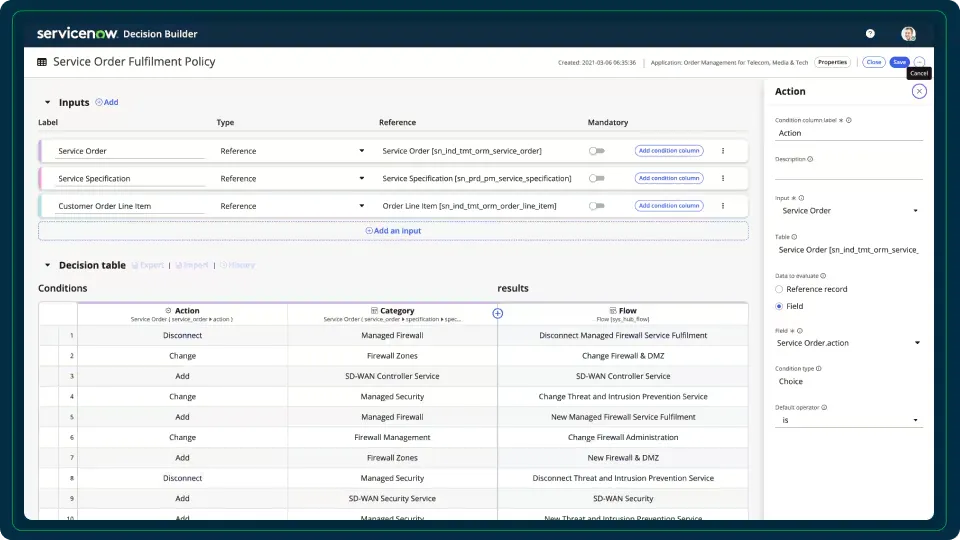Click the info icon next to Description
The image size is (960, 540).
tap(810, 159)
